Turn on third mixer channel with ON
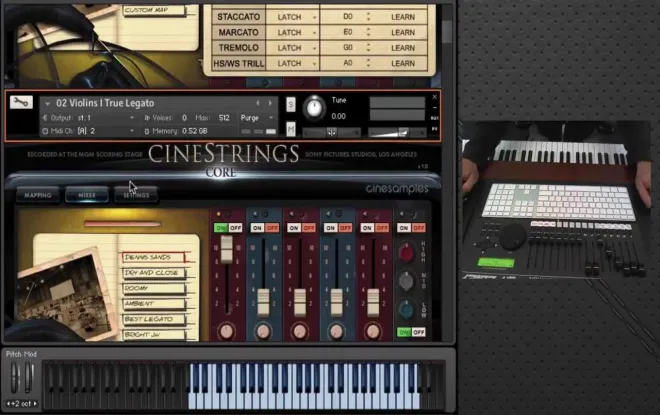Viewport: 660px width, 415px height. click(293, 228)
